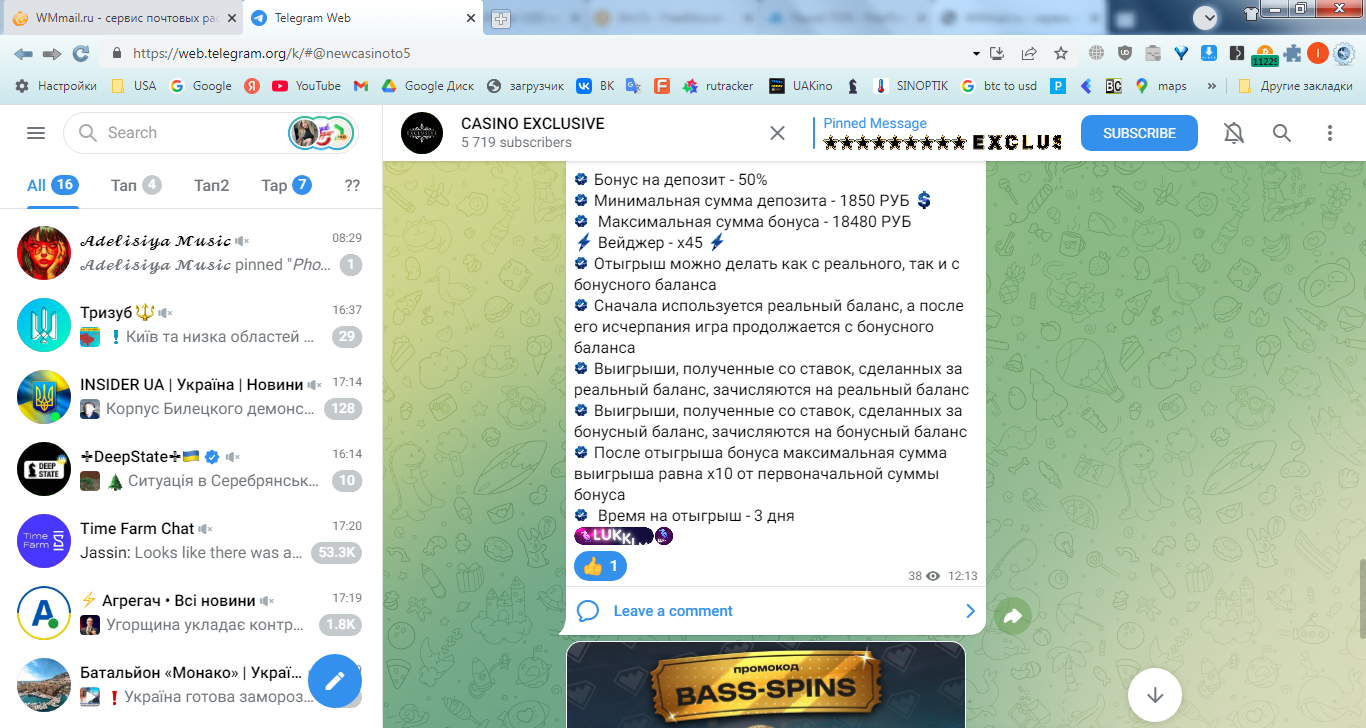Expand address bar dropdown arrow
The image size is (1366, 728).
coord(976,53)
